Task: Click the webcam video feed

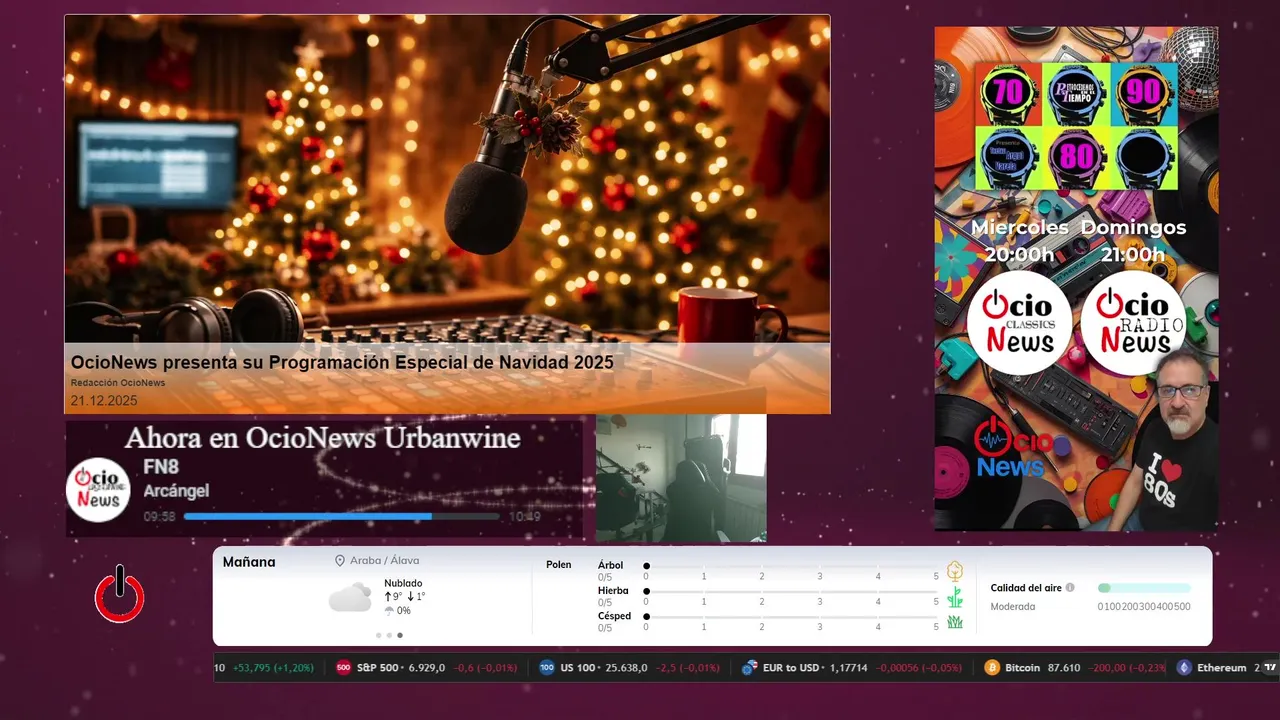Action: (681, 478)
